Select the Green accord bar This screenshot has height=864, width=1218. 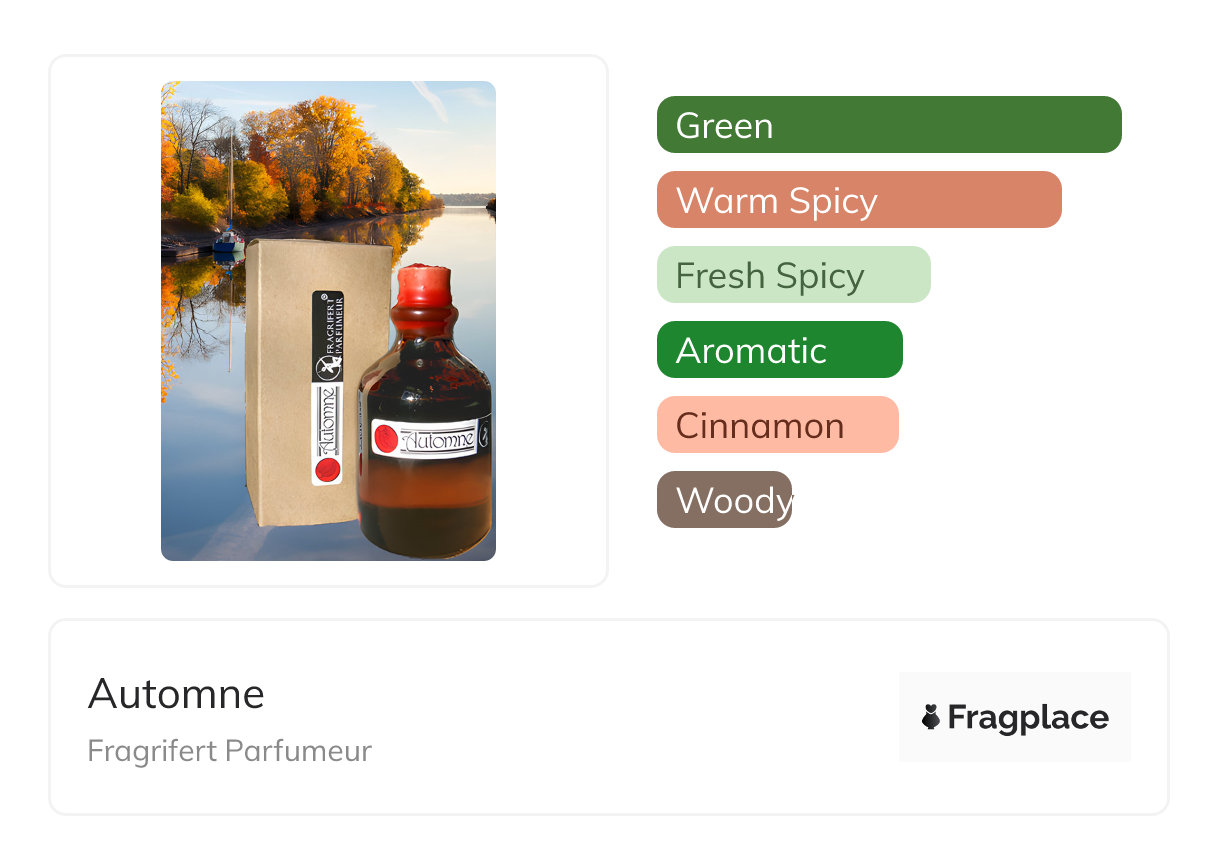click(889, 125)
